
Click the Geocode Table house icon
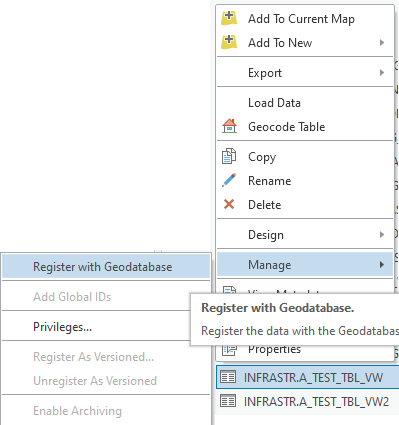click(x=229, y=126)
